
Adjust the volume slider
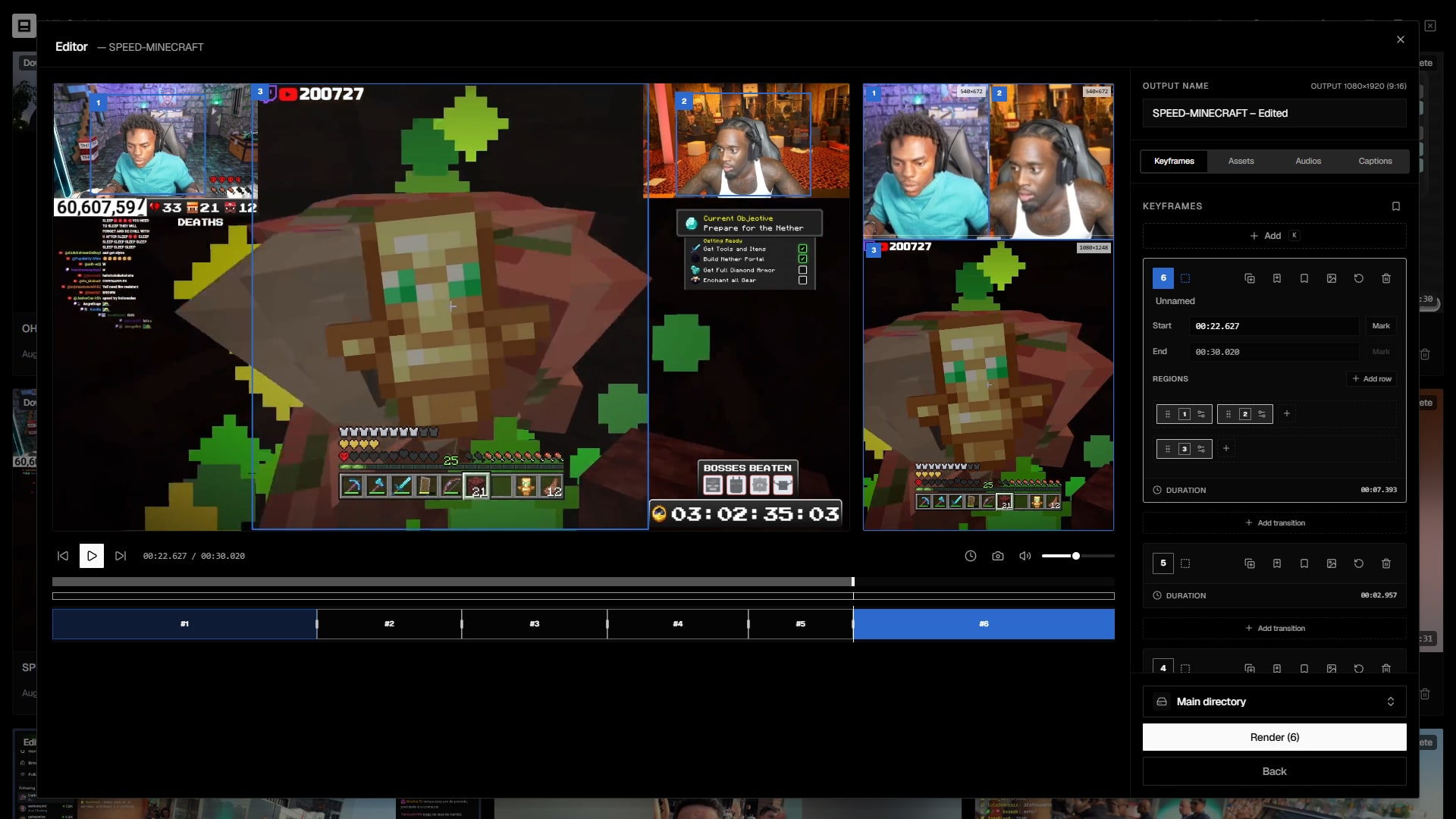[x=1078, y=556]
